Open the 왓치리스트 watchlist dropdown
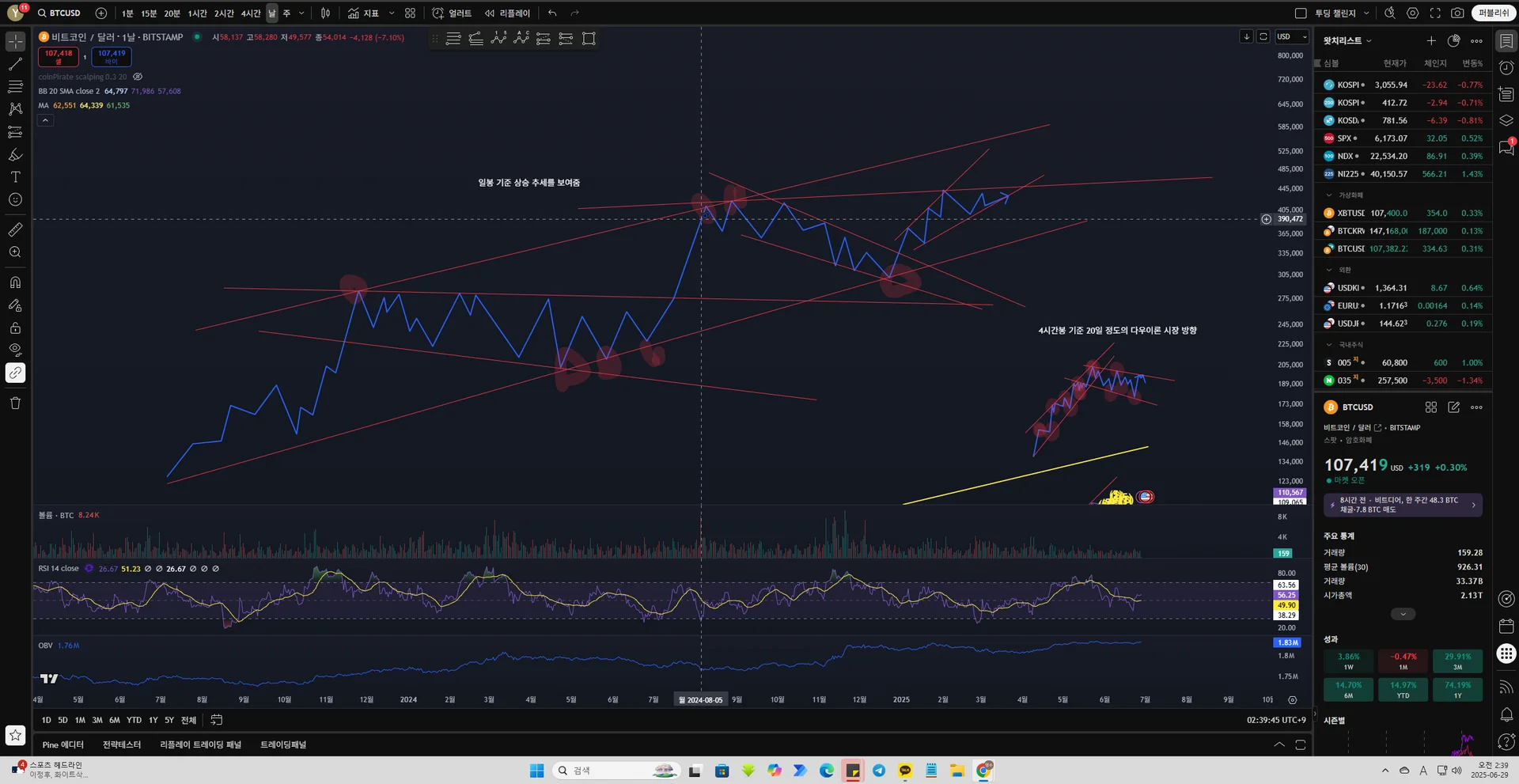The width and height of the screenshot is (1519, 784). [1347, 40]
